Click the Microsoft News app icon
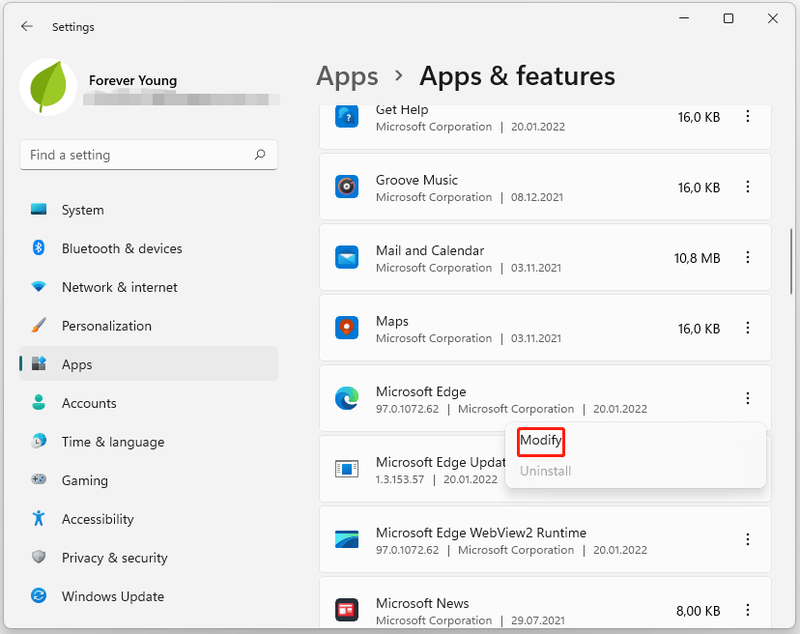 [x=347, y=610]
